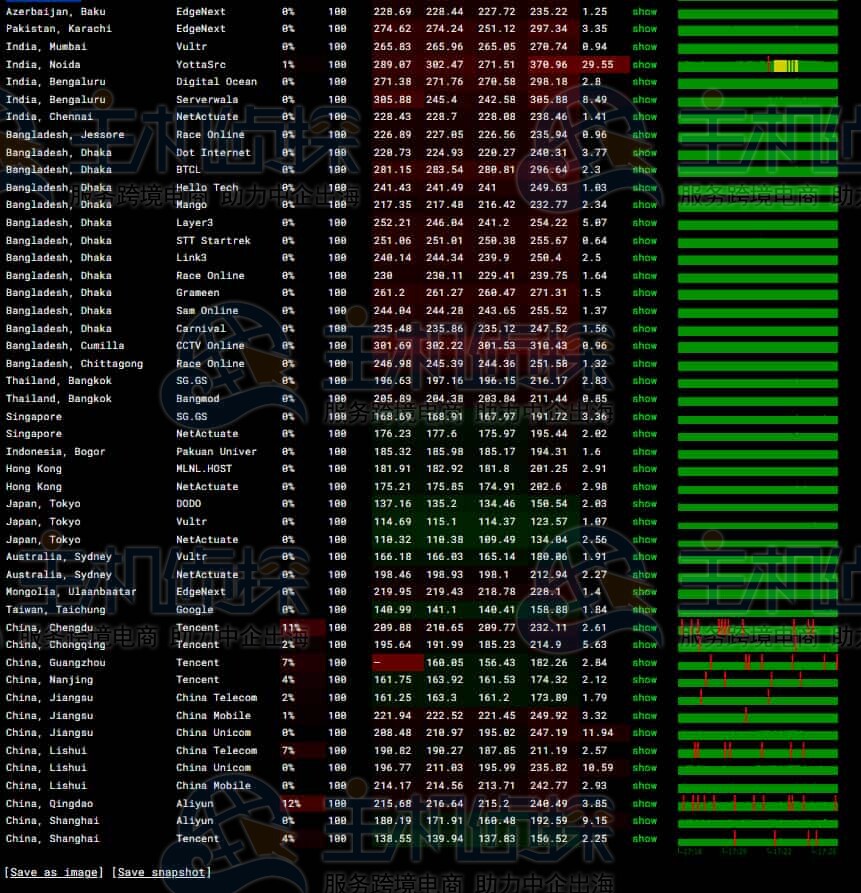Open 'show' for China, Shanghai Tencent row

click(x=644, y=839)
